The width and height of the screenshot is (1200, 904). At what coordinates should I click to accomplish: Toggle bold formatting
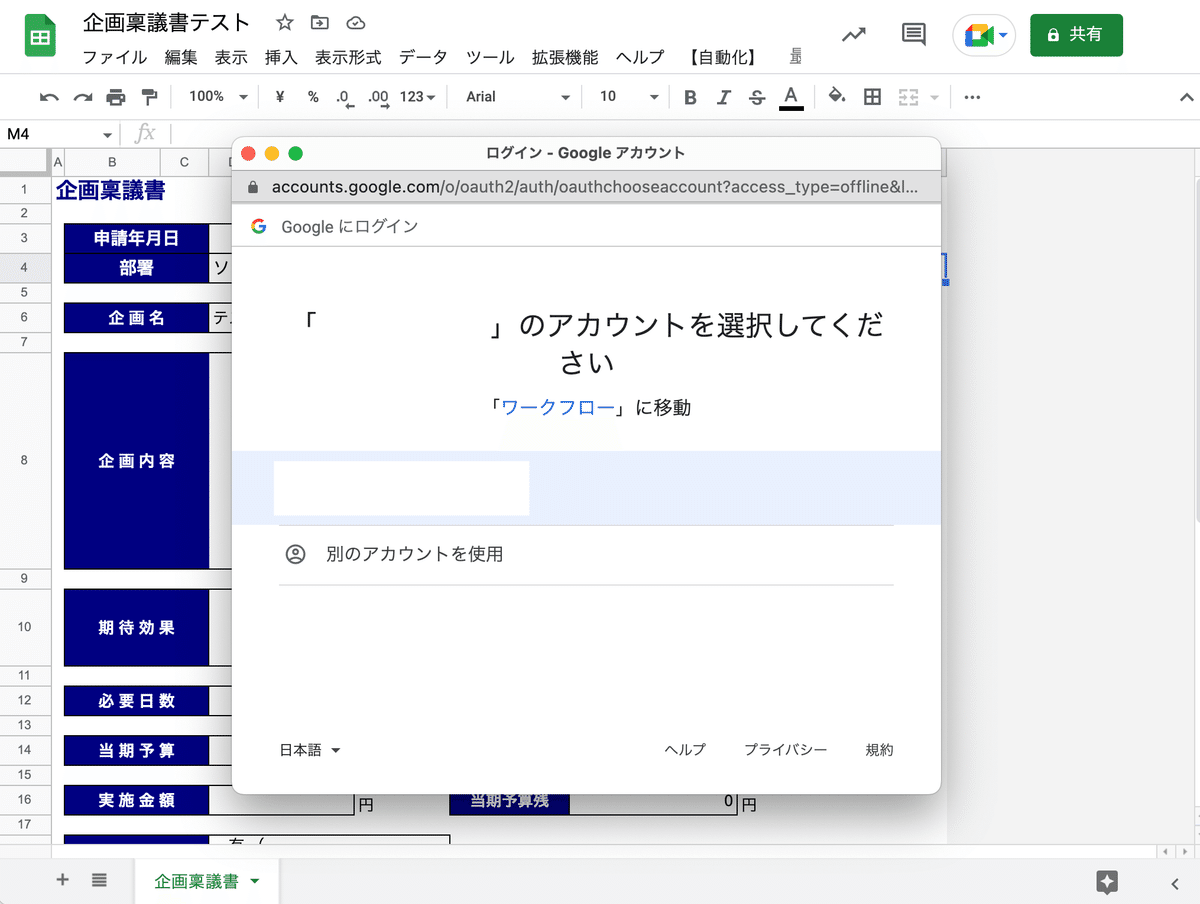pyautogui.click(x=690, y=97)
